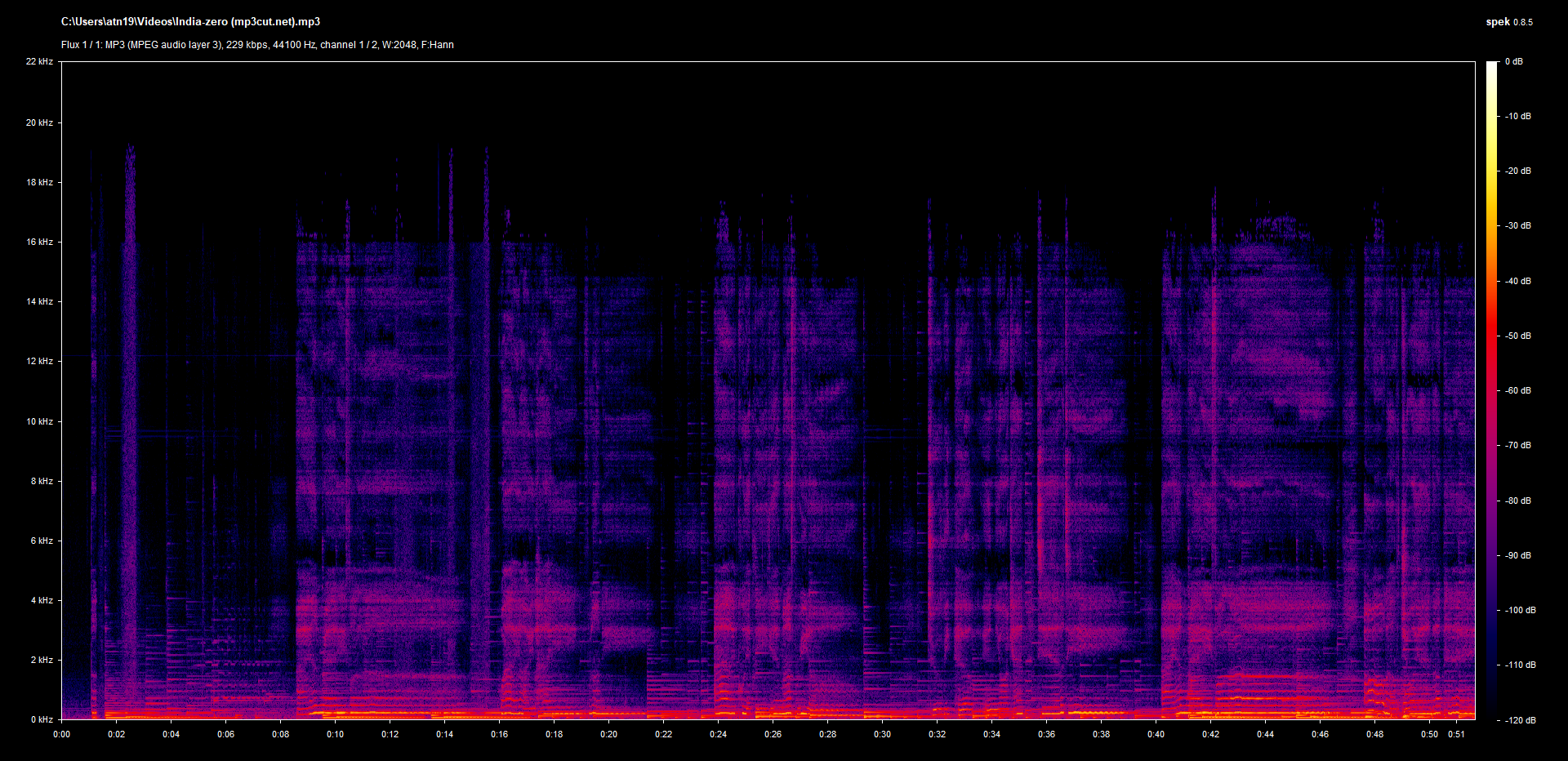Click the 10 kHz frequency axis label
The height and width of the screenshot is (761, 1568).
click(39, 421)
